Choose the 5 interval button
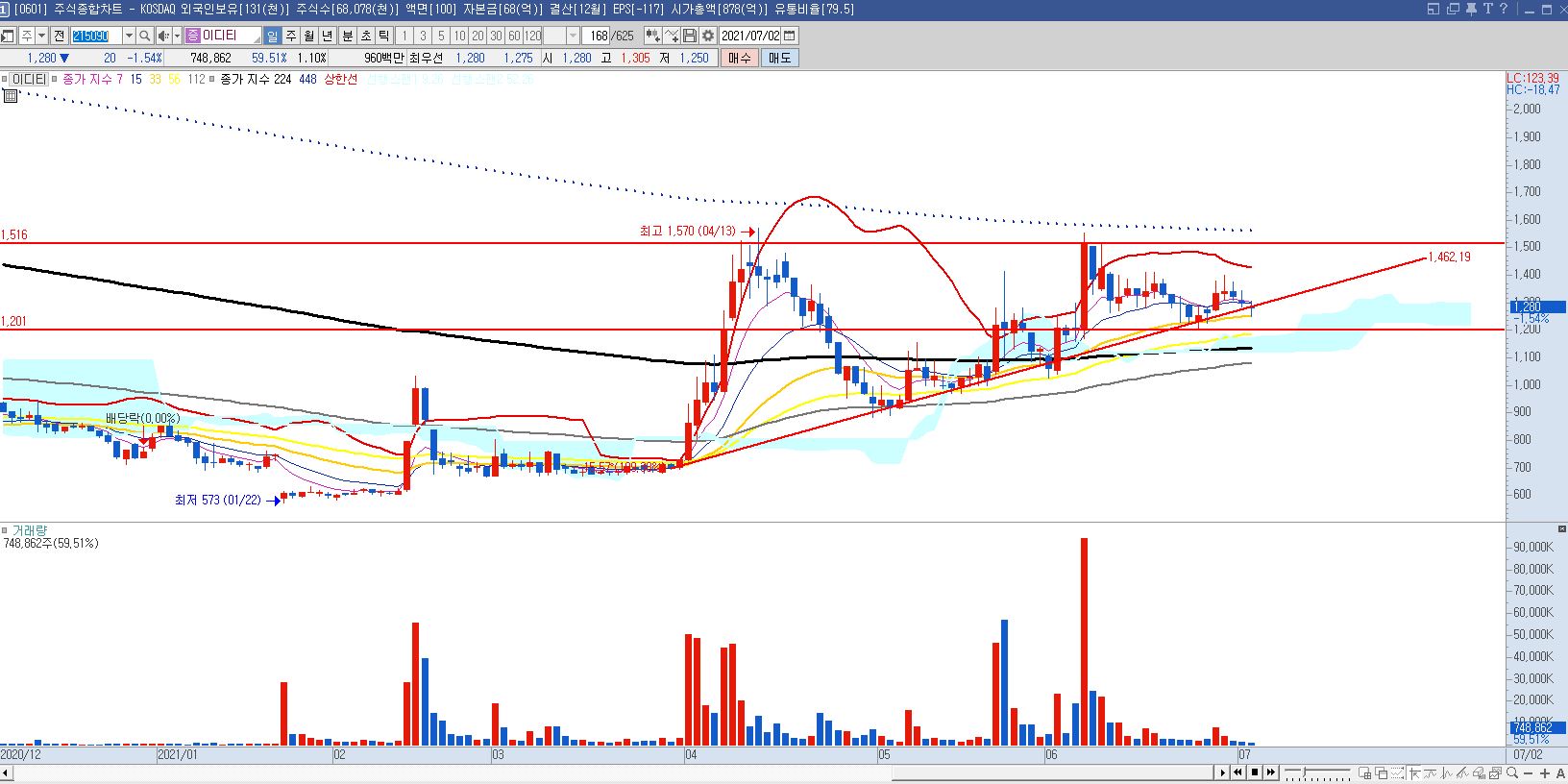Image resolution: width=1568 pixels, height=784 pixels. tap(441, 36)
